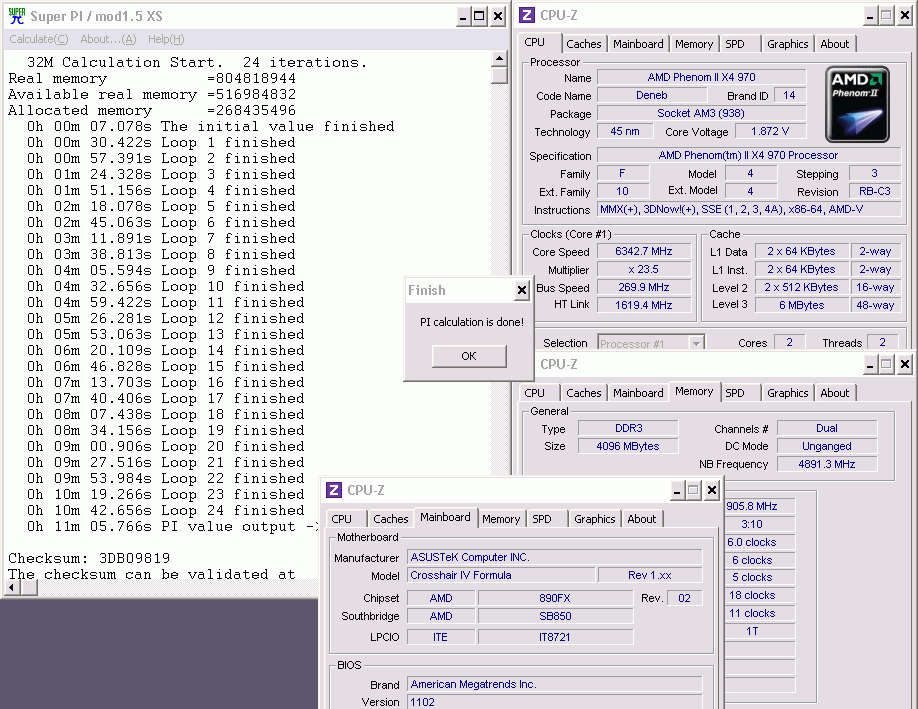Click the NB Frequency value 4891.3 MHz
The image size is (918, 709).
pyautogui.click(x=827, y=464)
